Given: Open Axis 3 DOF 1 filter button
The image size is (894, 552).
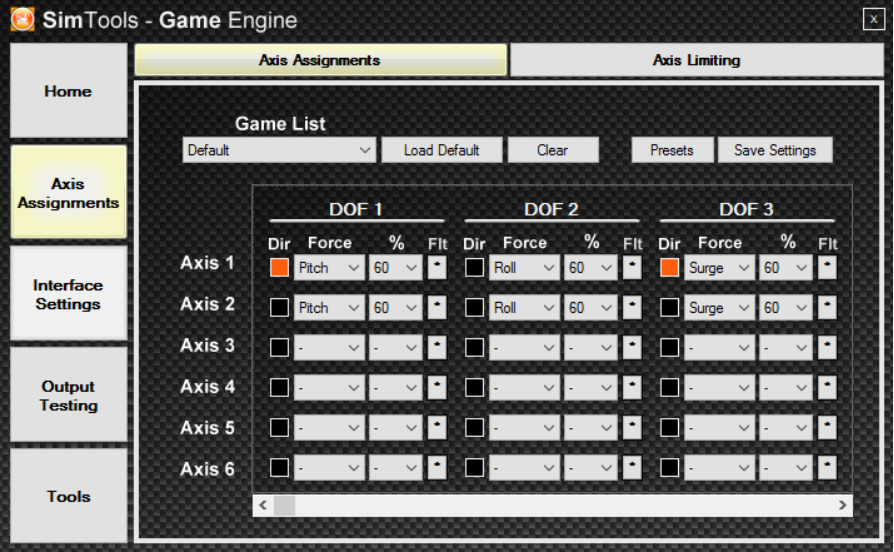Looking at the screenshot, I should (x=436, y=347).
